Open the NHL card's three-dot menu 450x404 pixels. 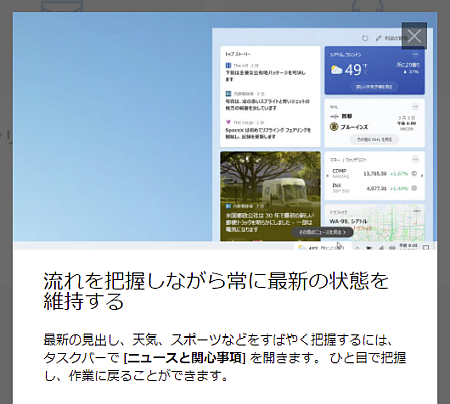[415, 107]
